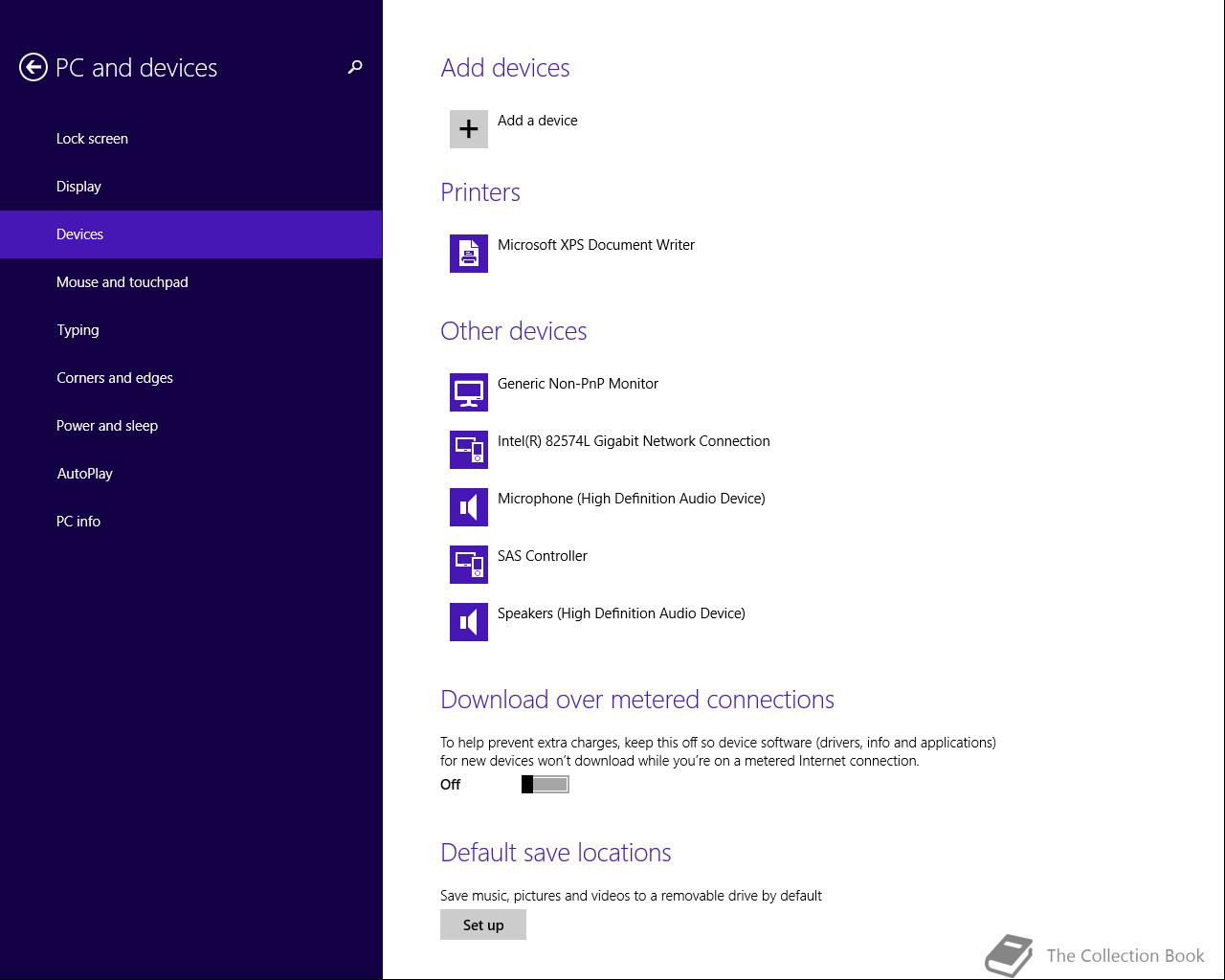
Task: Select the Speakers audio device icon
Action: (x=469, y=622)
